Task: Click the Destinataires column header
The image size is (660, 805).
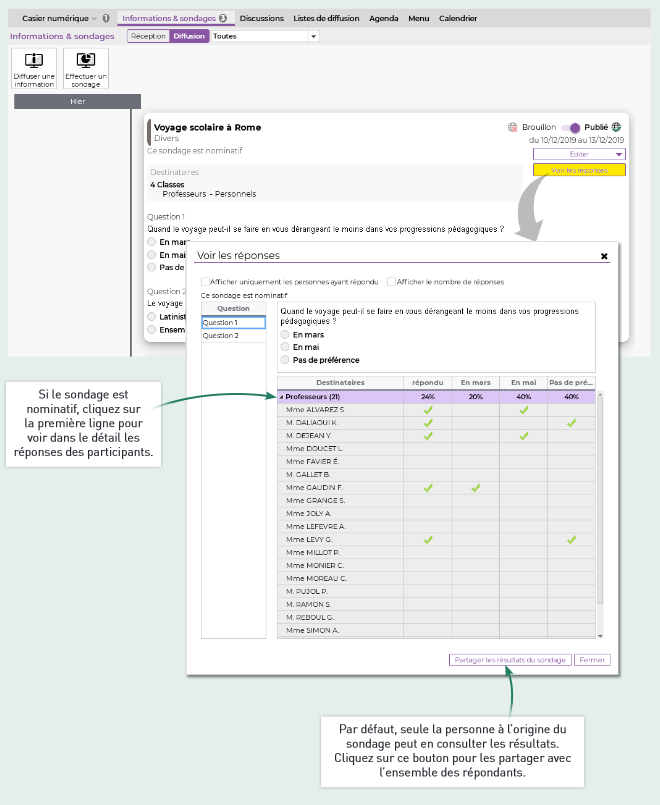Action: pyautogui.click(x=340, y=382)
